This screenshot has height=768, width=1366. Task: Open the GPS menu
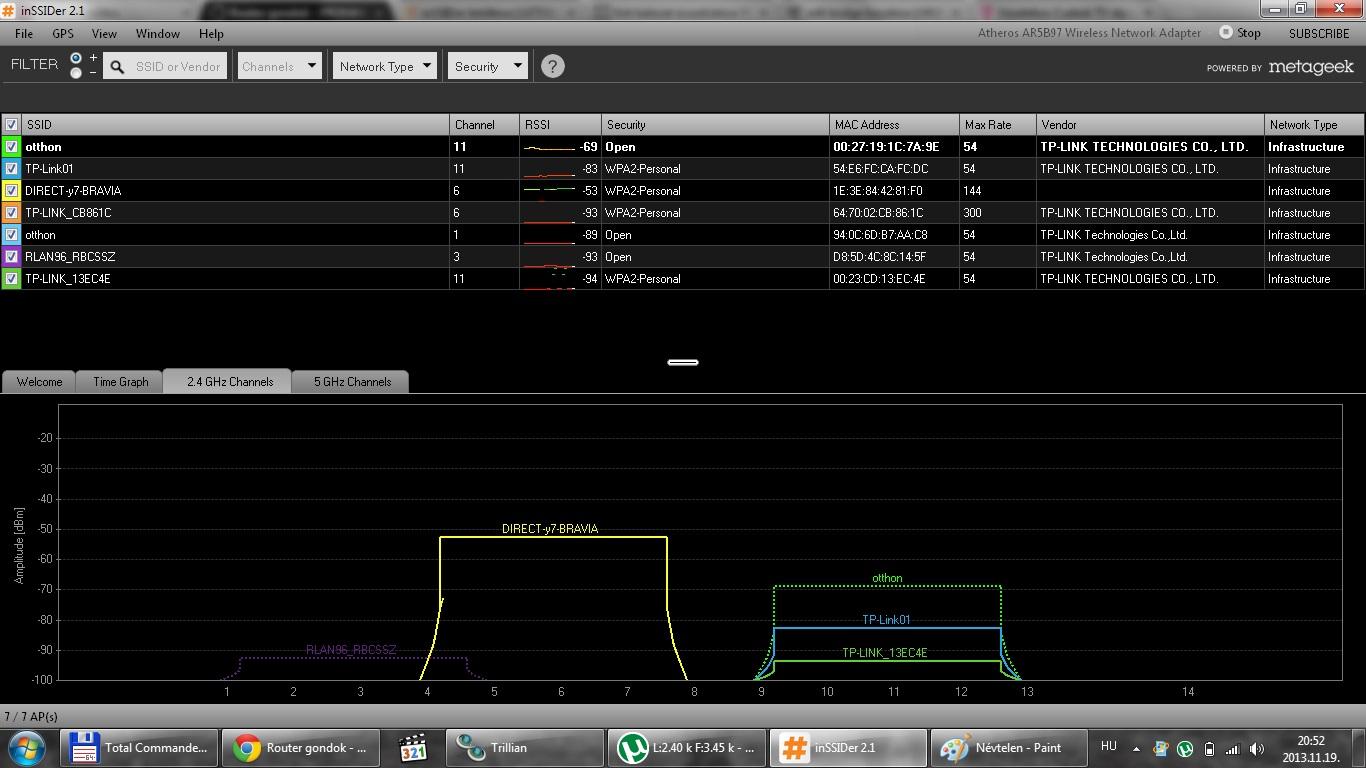click(63, 33)
